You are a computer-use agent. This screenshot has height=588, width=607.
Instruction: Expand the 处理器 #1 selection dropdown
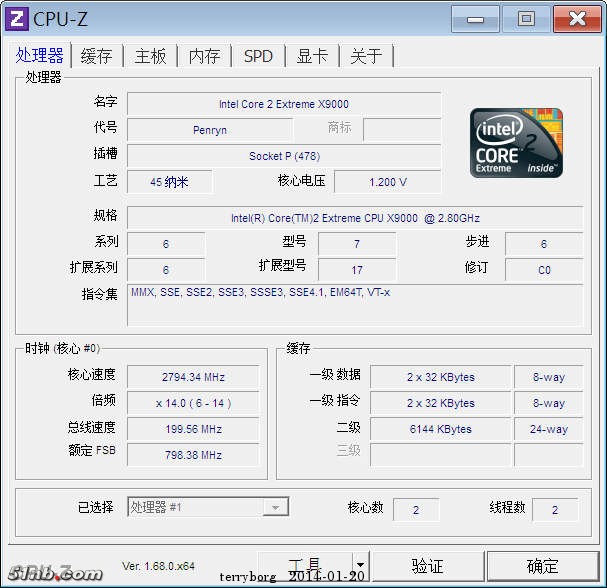coord(275,508)
